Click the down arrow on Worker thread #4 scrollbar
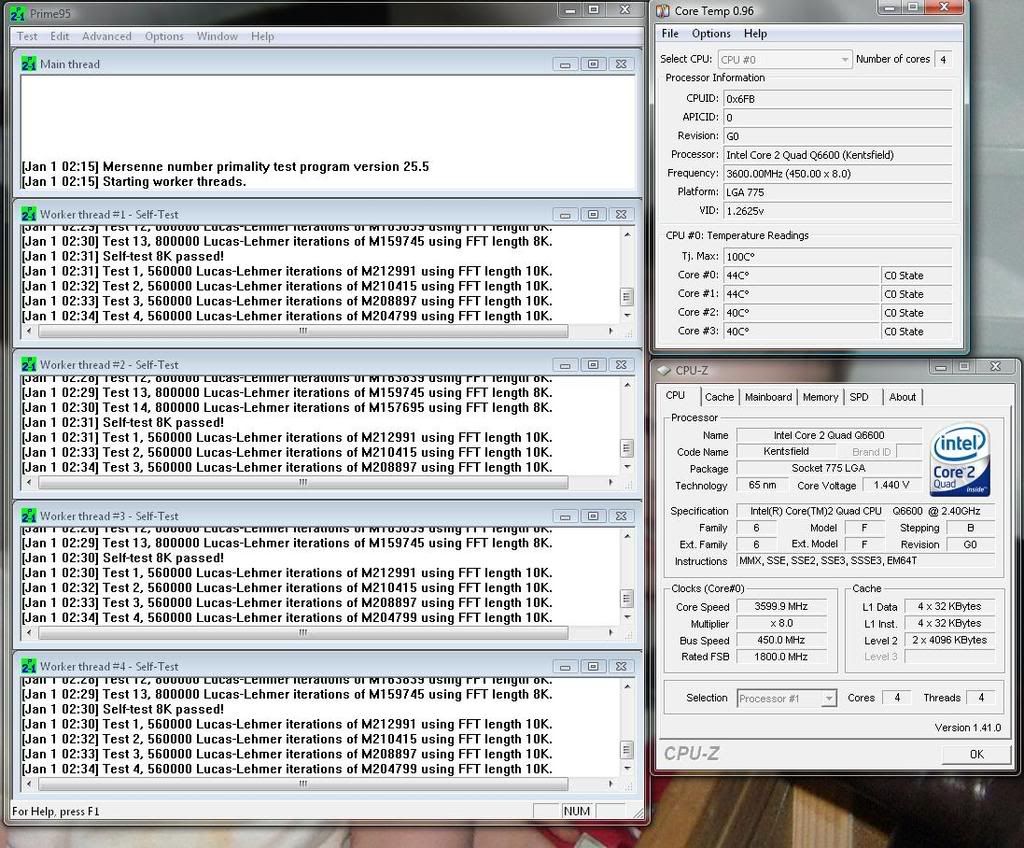 coord(627,768)
